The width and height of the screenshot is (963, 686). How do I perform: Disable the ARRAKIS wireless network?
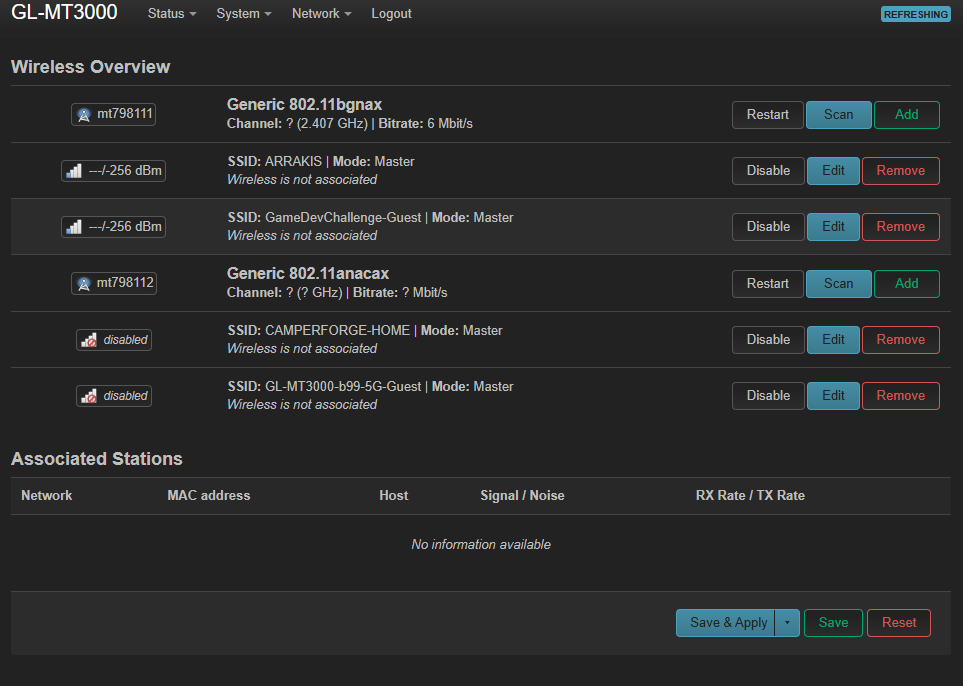coord(768,171)
